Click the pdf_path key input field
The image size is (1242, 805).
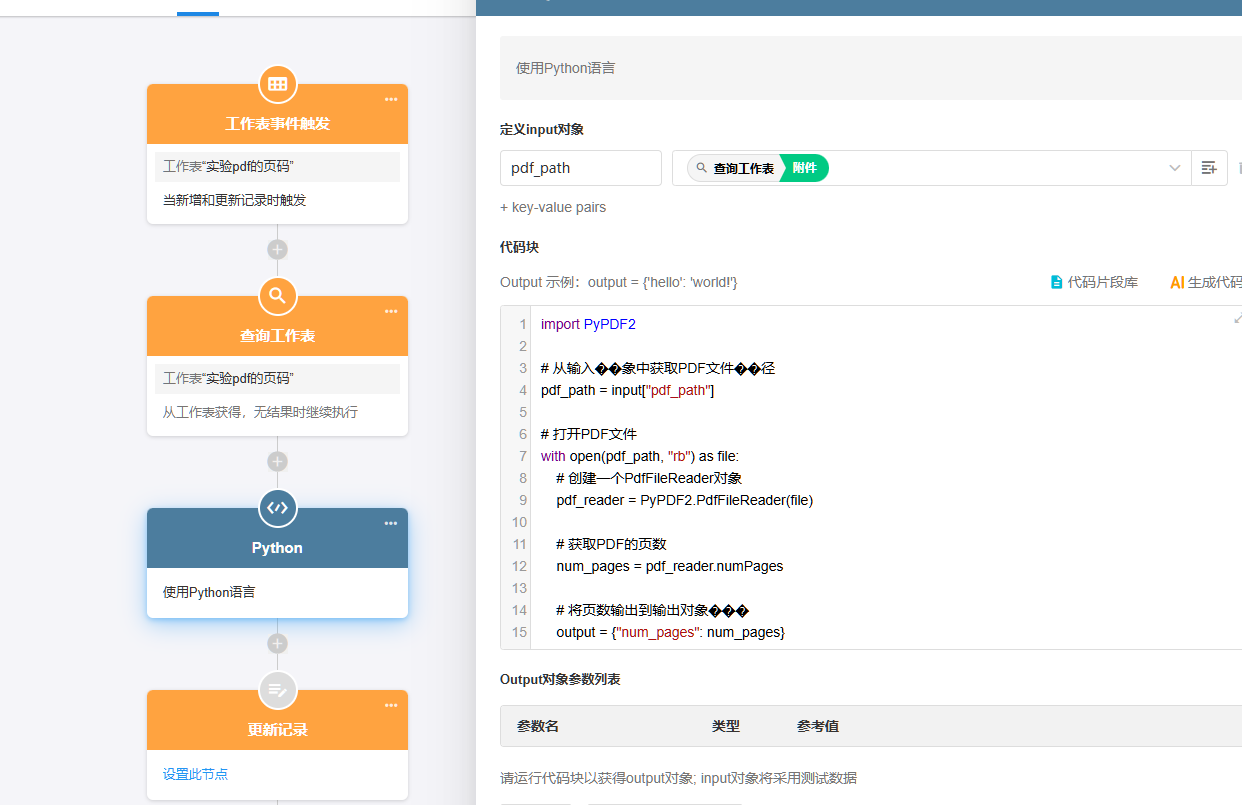click(x=580, y=168)
